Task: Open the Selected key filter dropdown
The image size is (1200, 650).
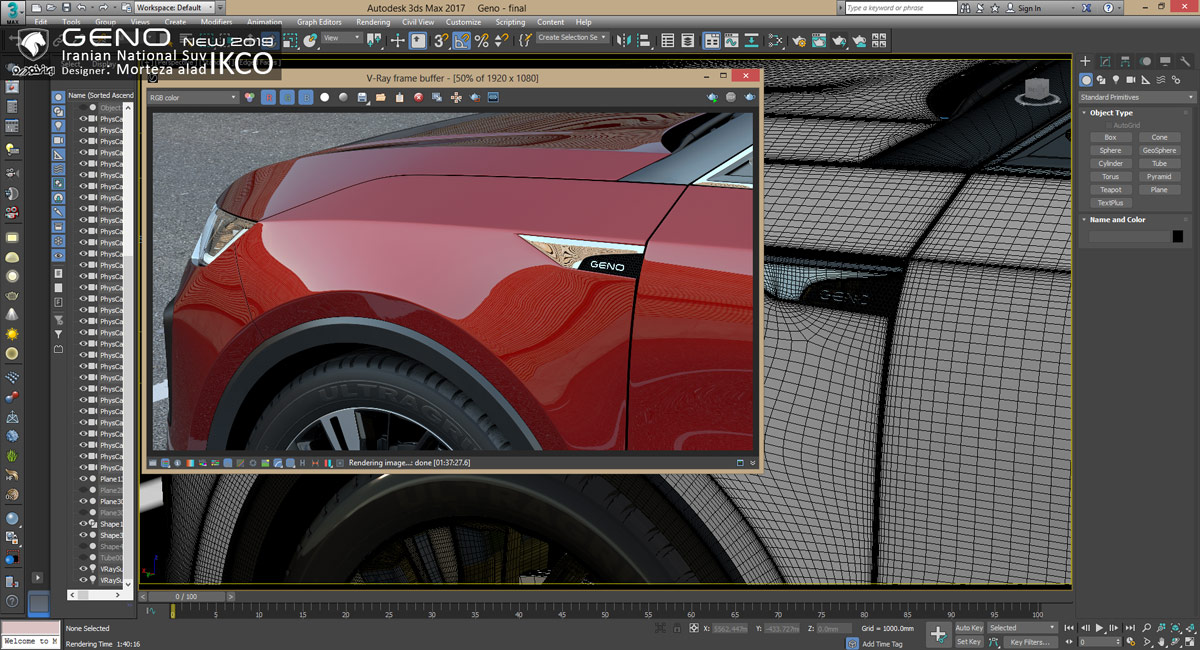Action: pyautogui.click(x=1022, y=628)
